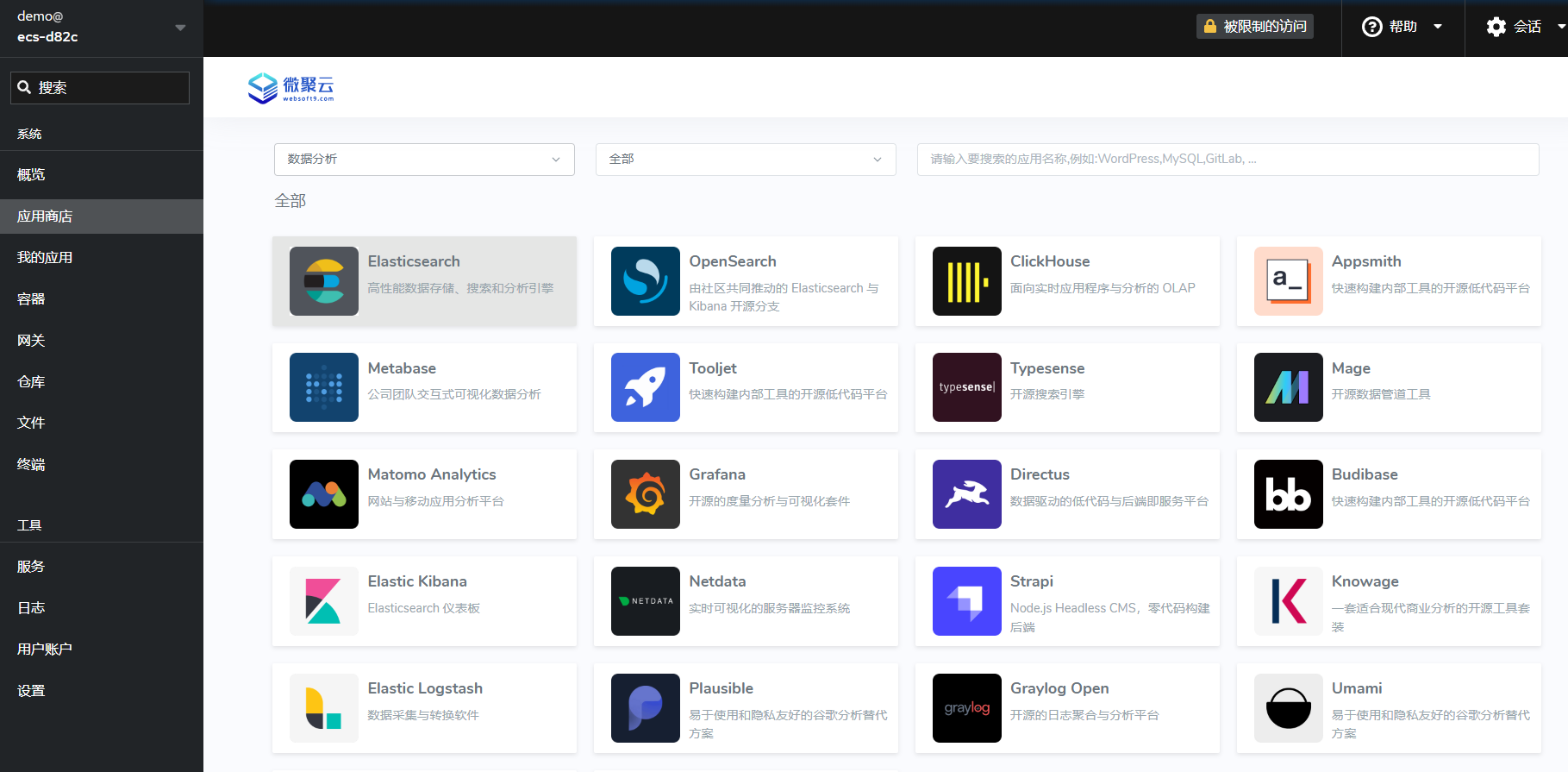Expand the 会话 menu arrow
The width and height of the screenshot is (1568, 772).
coord(1561,27)
